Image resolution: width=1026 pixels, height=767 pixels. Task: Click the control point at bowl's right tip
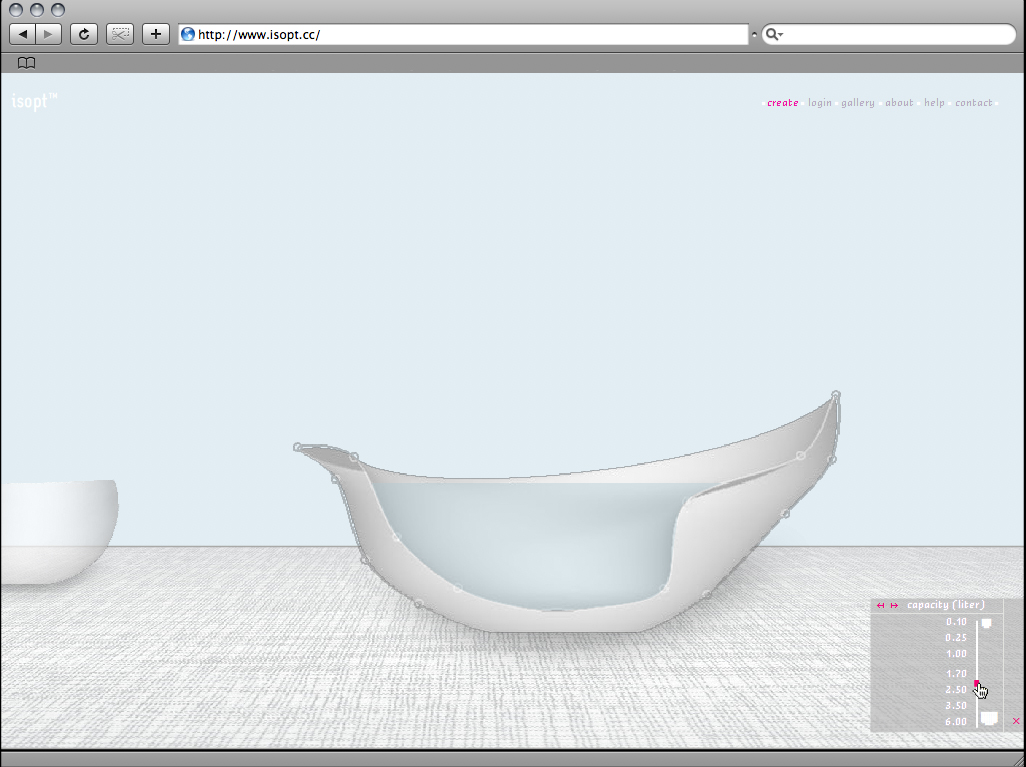point(836,395)
